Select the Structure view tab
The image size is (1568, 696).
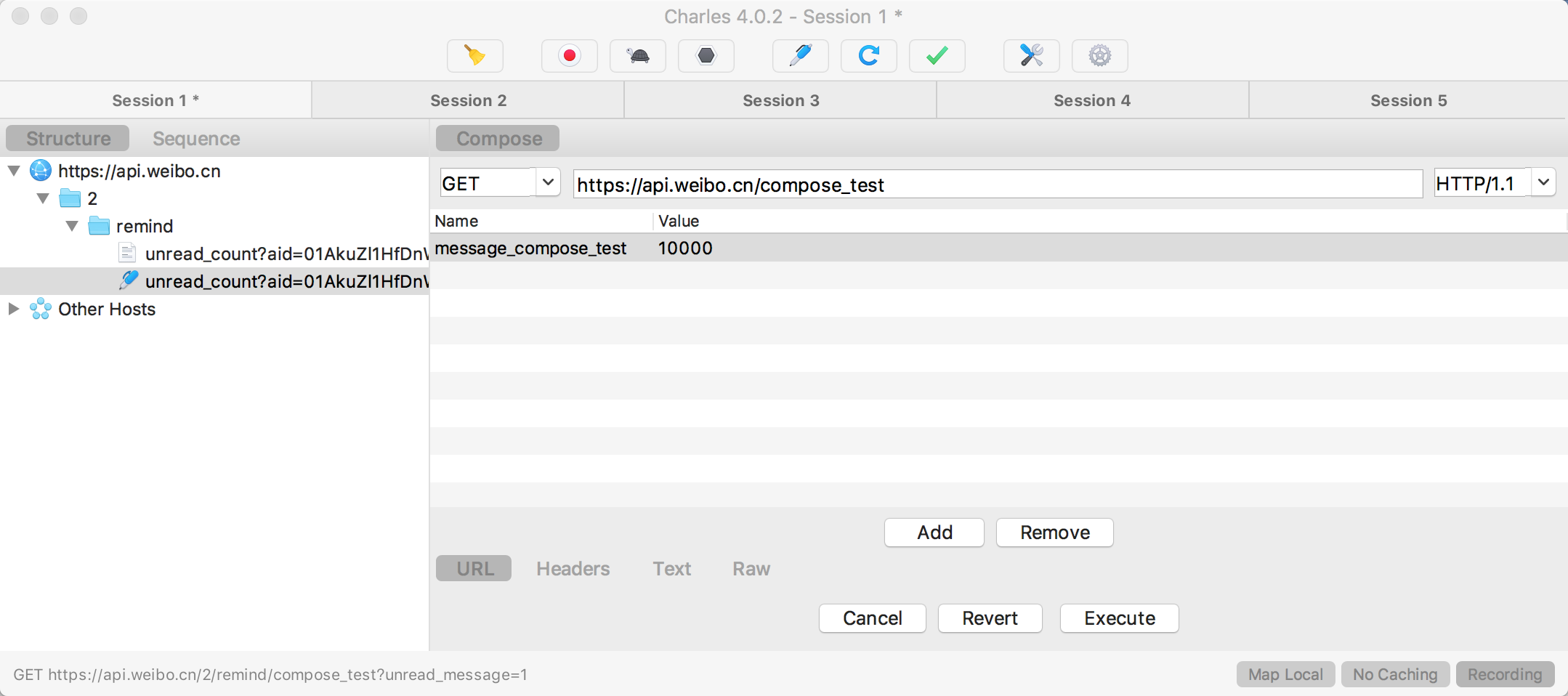(68, 138)
